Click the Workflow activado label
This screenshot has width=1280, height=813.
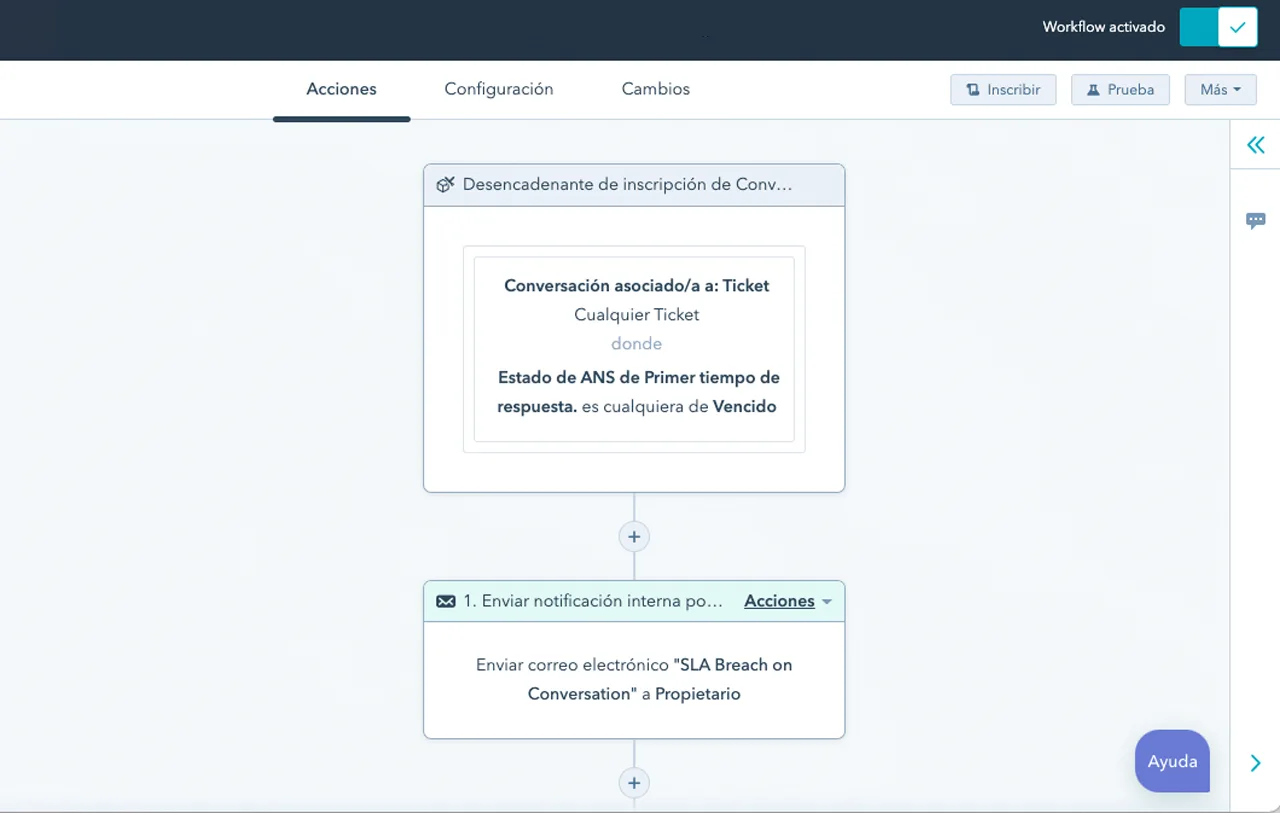(1103, 27)
